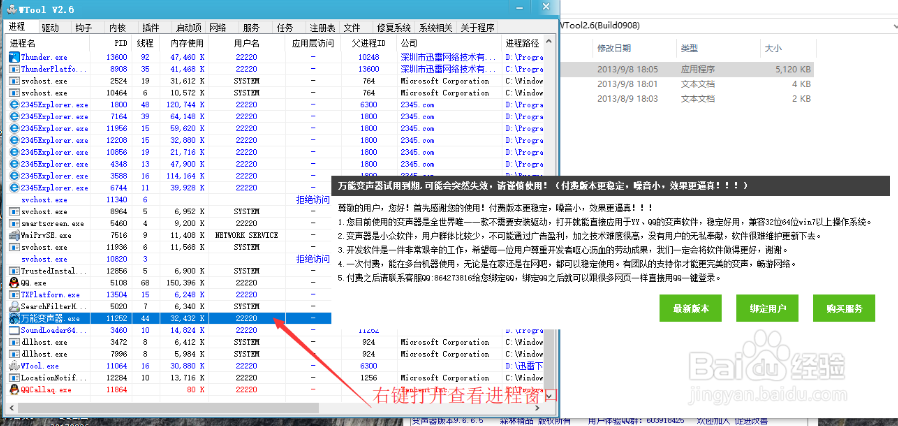Screen dimensions: 898x426
Task: Click the green 购买服务 button
Action: [844, 309]
